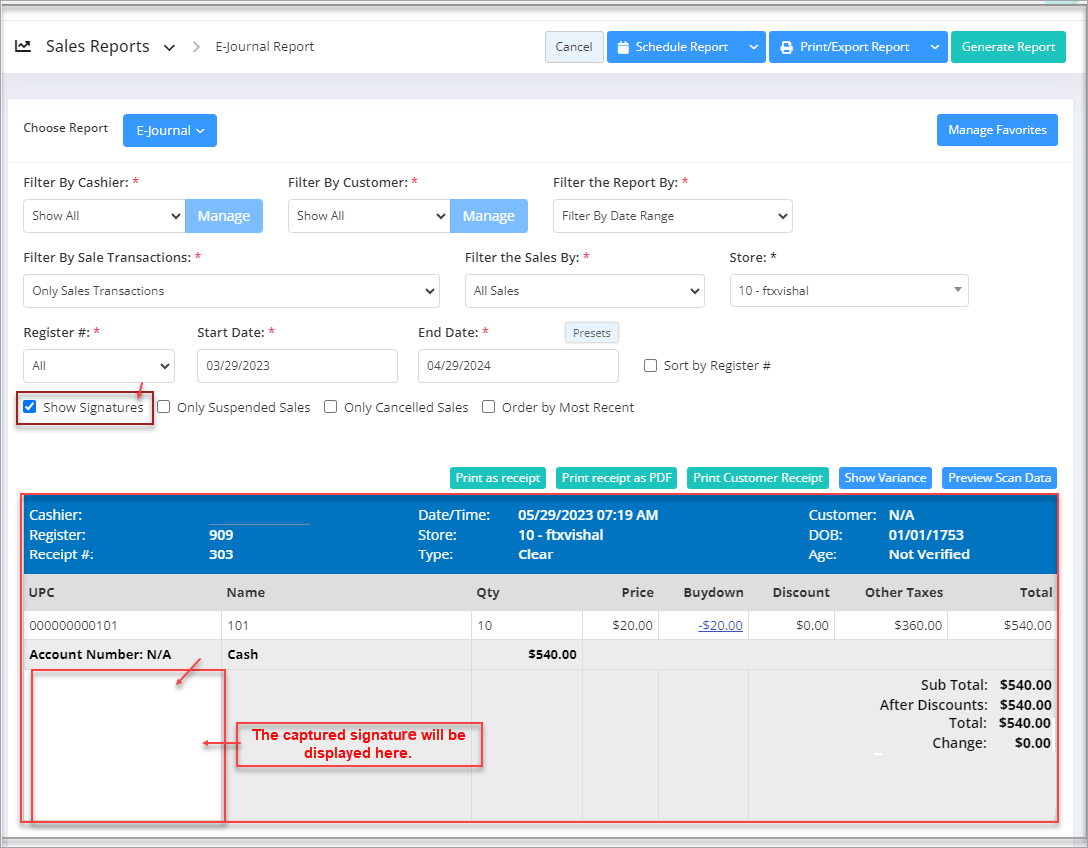Click Print Customer Receipt
Viewport: 1088px width, 848px height.
click(758, 478)
